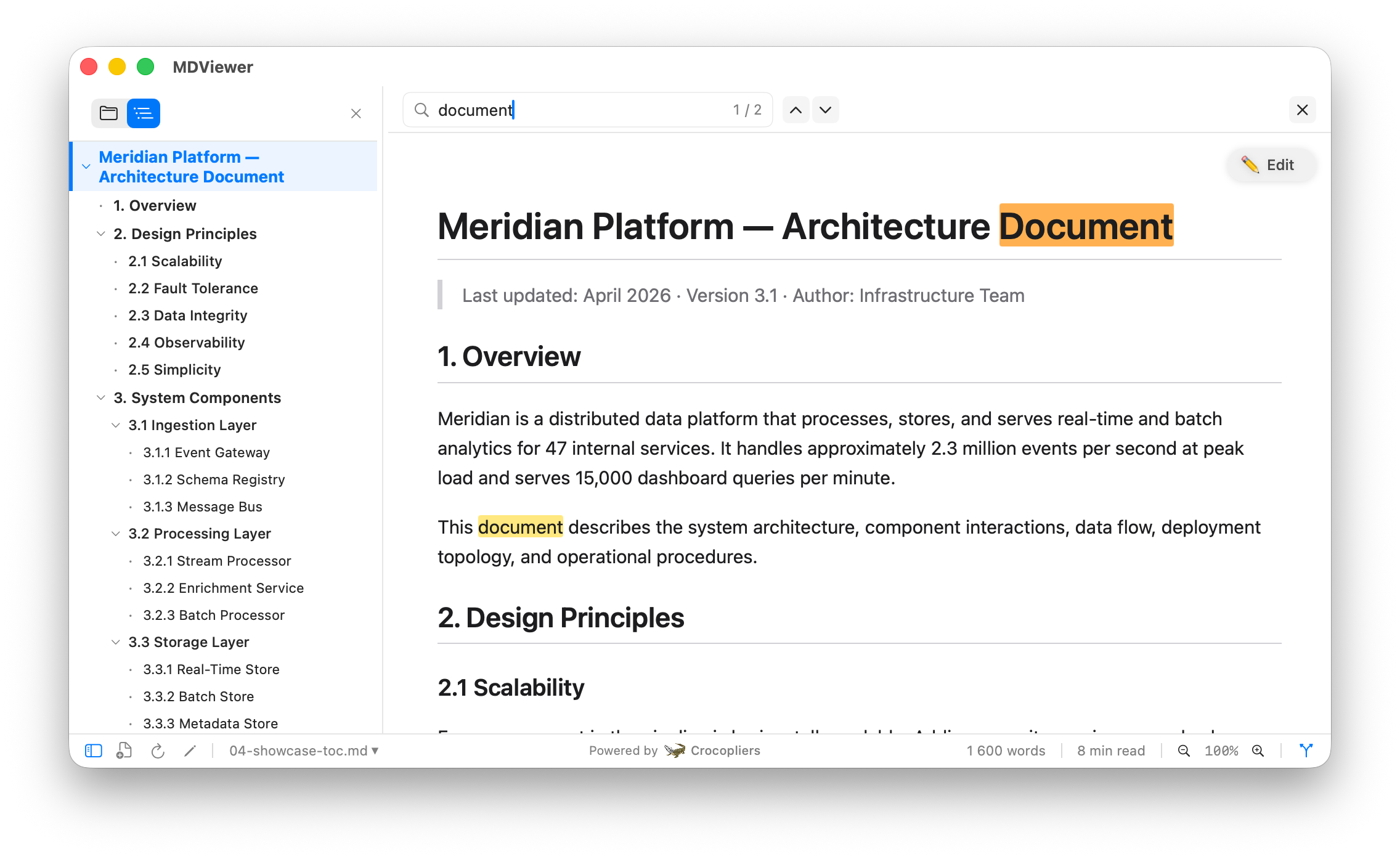Go to 3.2.1 Stream Processor
The width and height of the screenshot is (1400, 859).
217,560
